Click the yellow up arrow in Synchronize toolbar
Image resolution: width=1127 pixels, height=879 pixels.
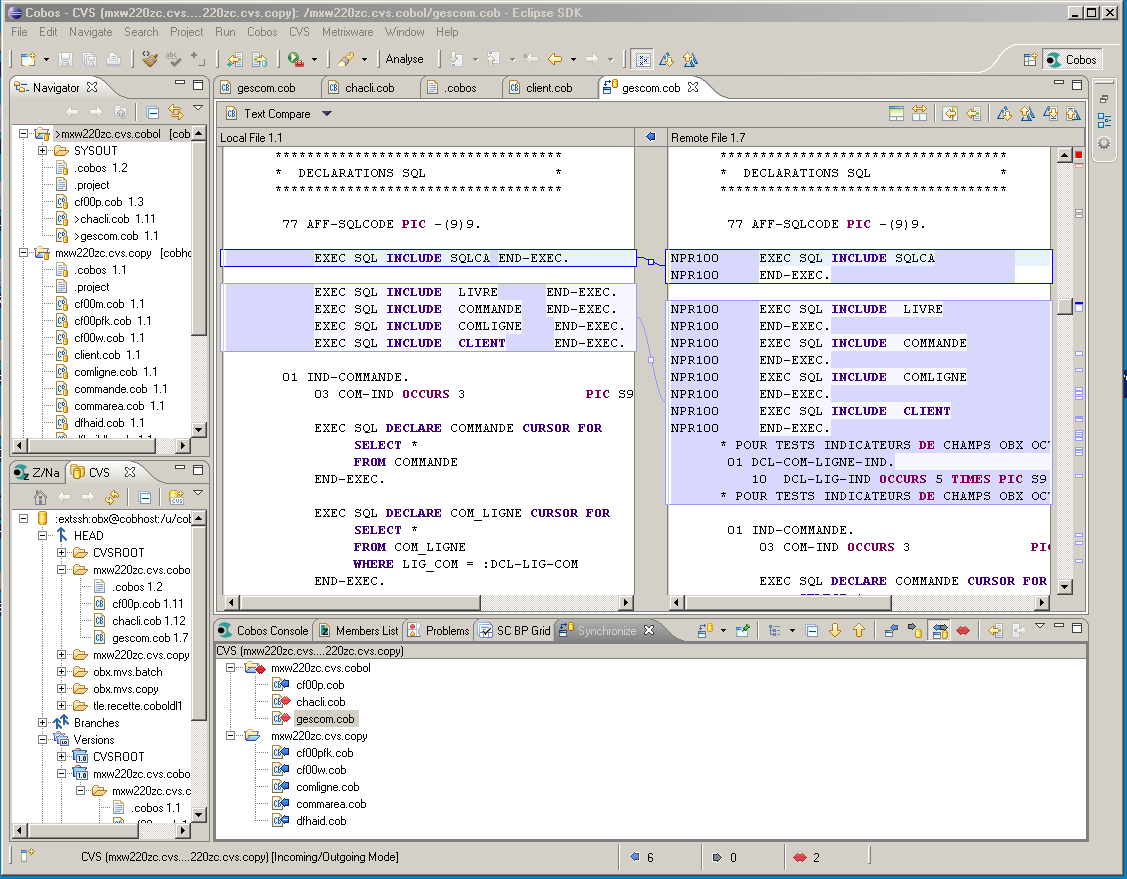click(859, 631)
